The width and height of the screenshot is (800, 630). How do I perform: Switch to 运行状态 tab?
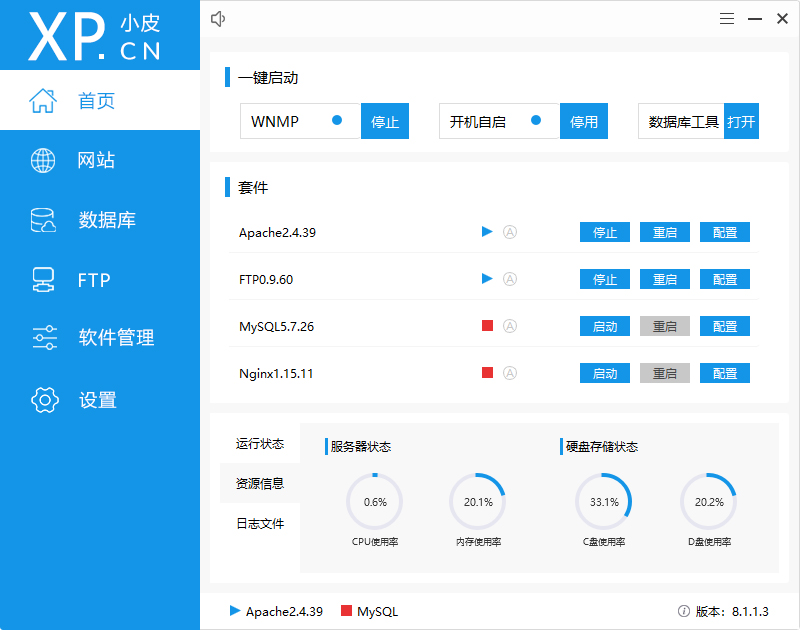point(260,443)
